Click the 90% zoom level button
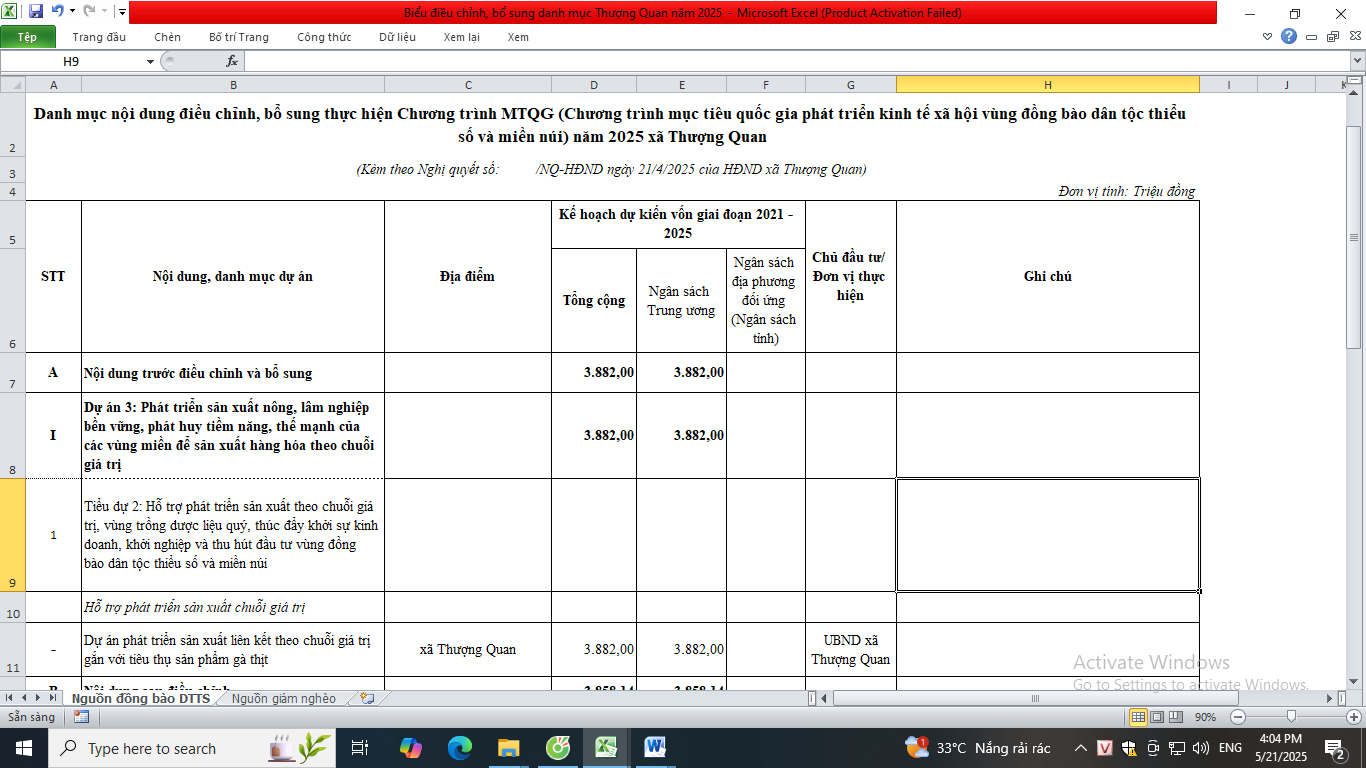This screenshot has height=768, width=1366. [1205, 717]
